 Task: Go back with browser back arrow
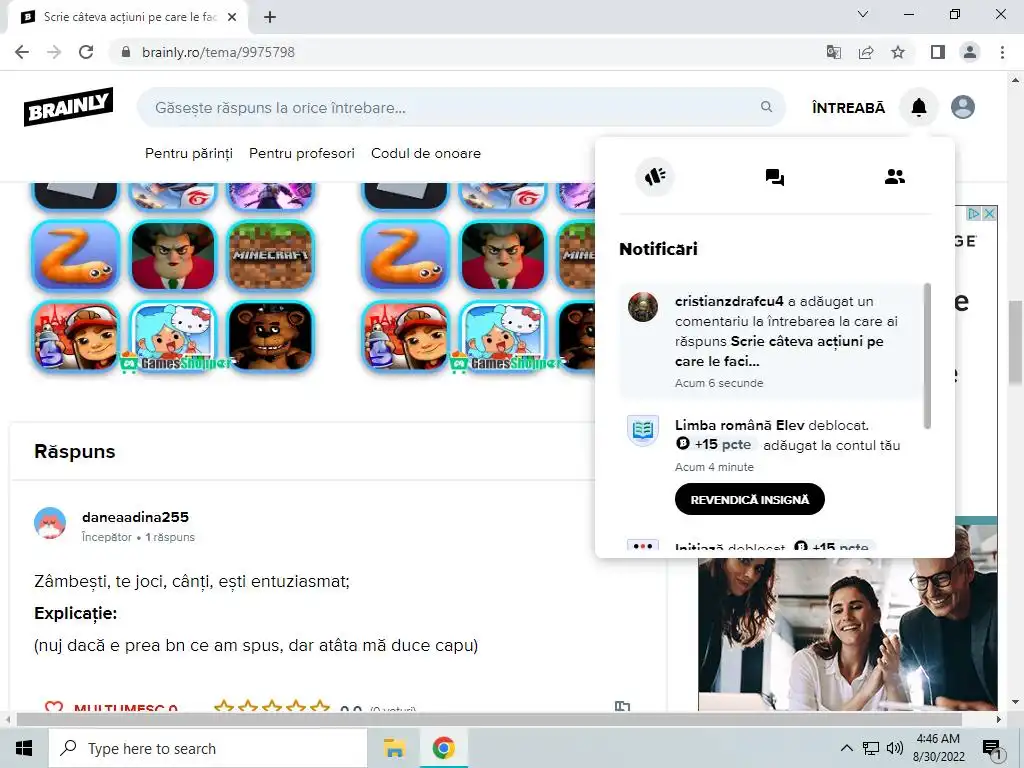22,52
